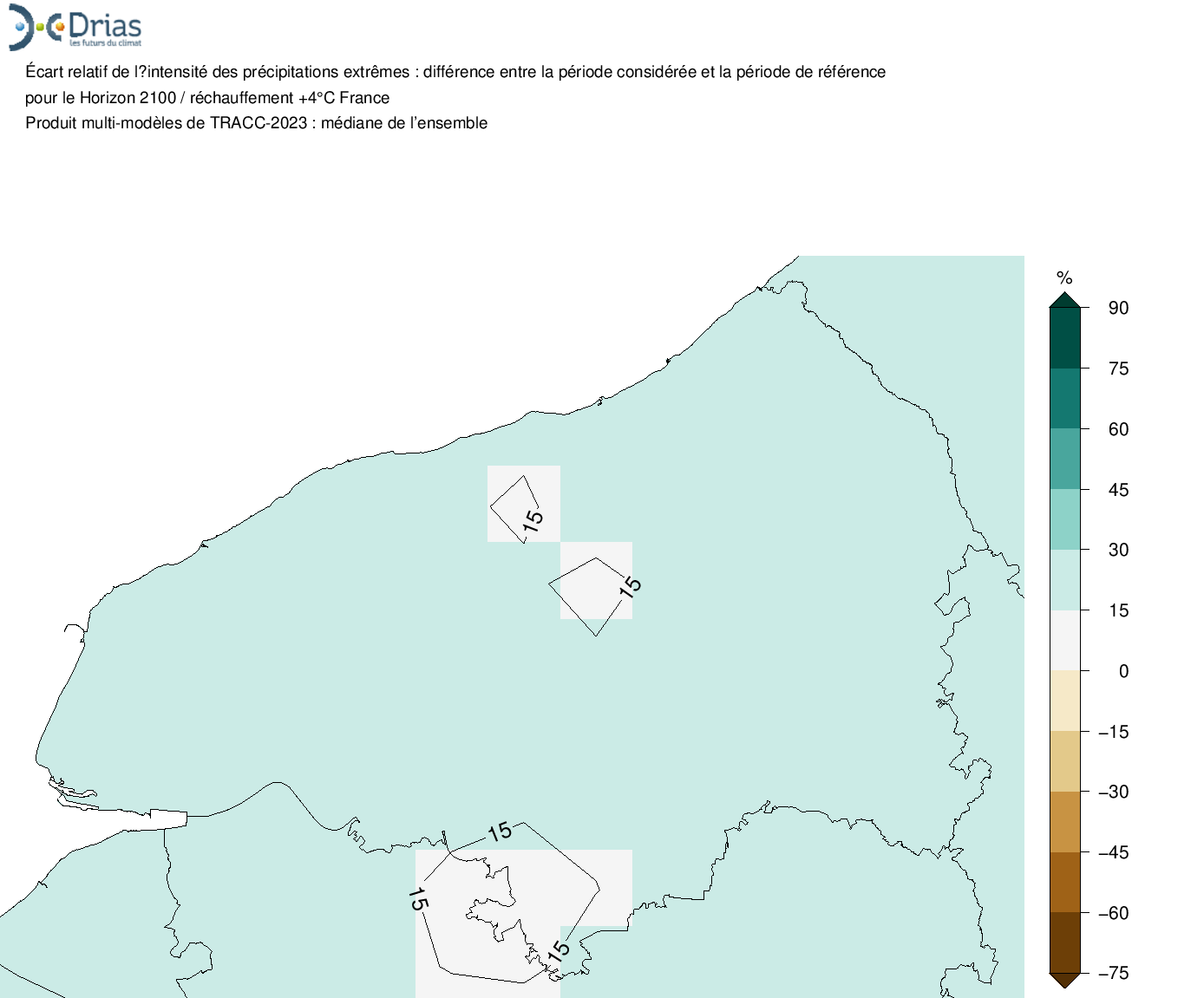Image resolution: width=1204 pixels, height=998 pixels.
Task: Click the Drias logo in the header
Action: pyautogui.click(x=75, y=28)
